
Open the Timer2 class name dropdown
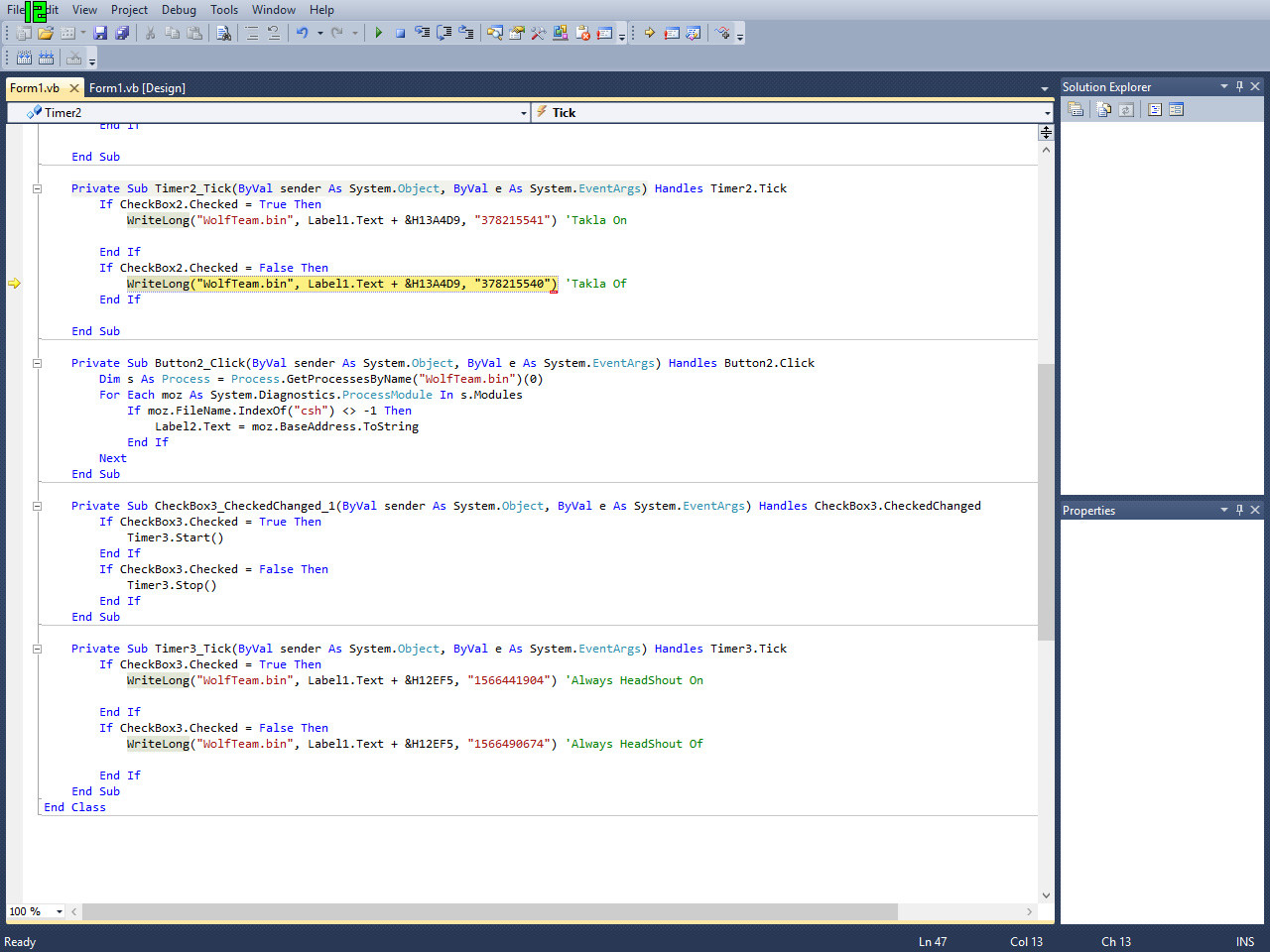click(x=524, y=113)
